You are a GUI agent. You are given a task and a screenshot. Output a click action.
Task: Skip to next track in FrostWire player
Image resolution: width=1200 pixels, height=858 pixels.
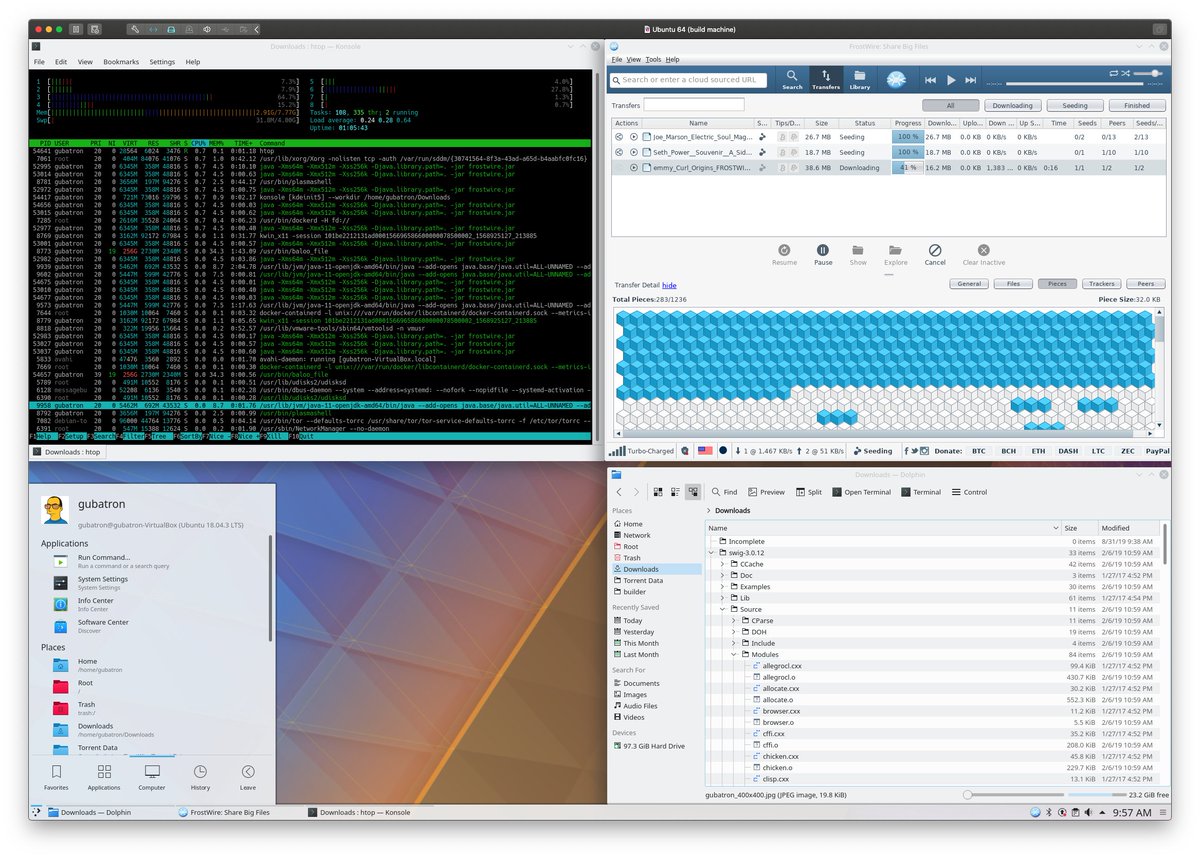coord(971,80)
